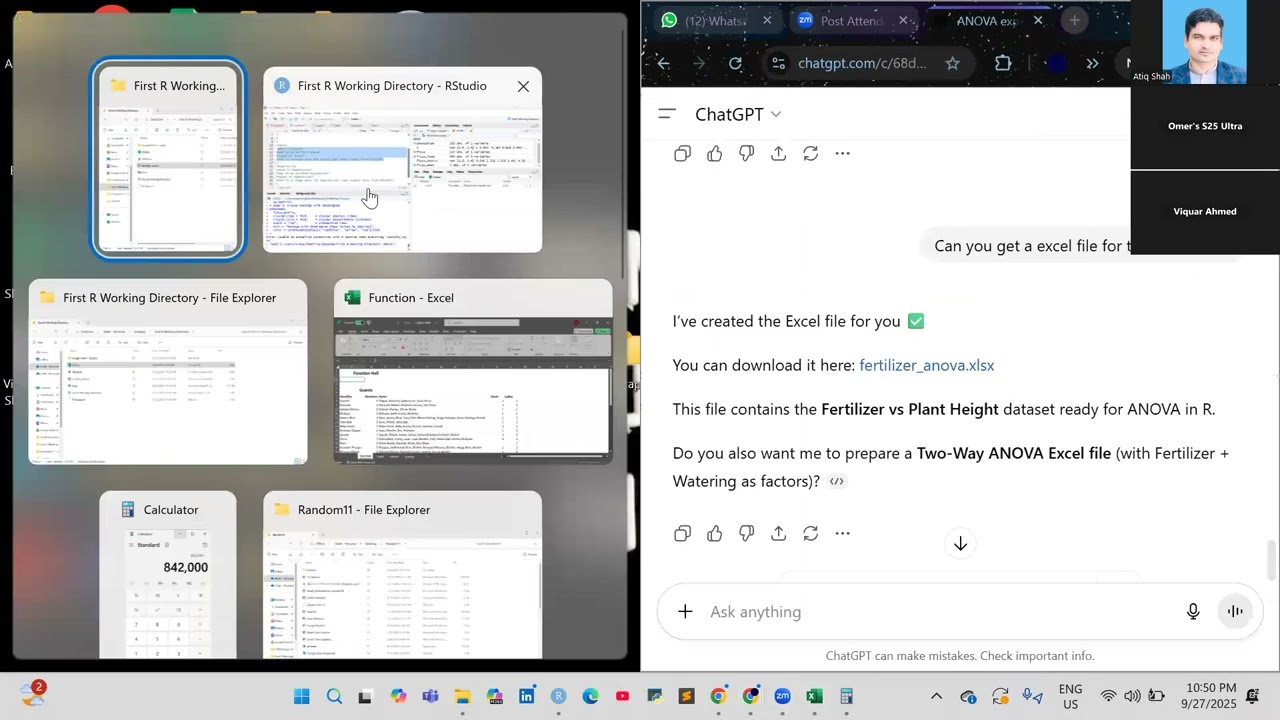Switch to First R Working Directory RStudio window

click(x=403, y=160)
